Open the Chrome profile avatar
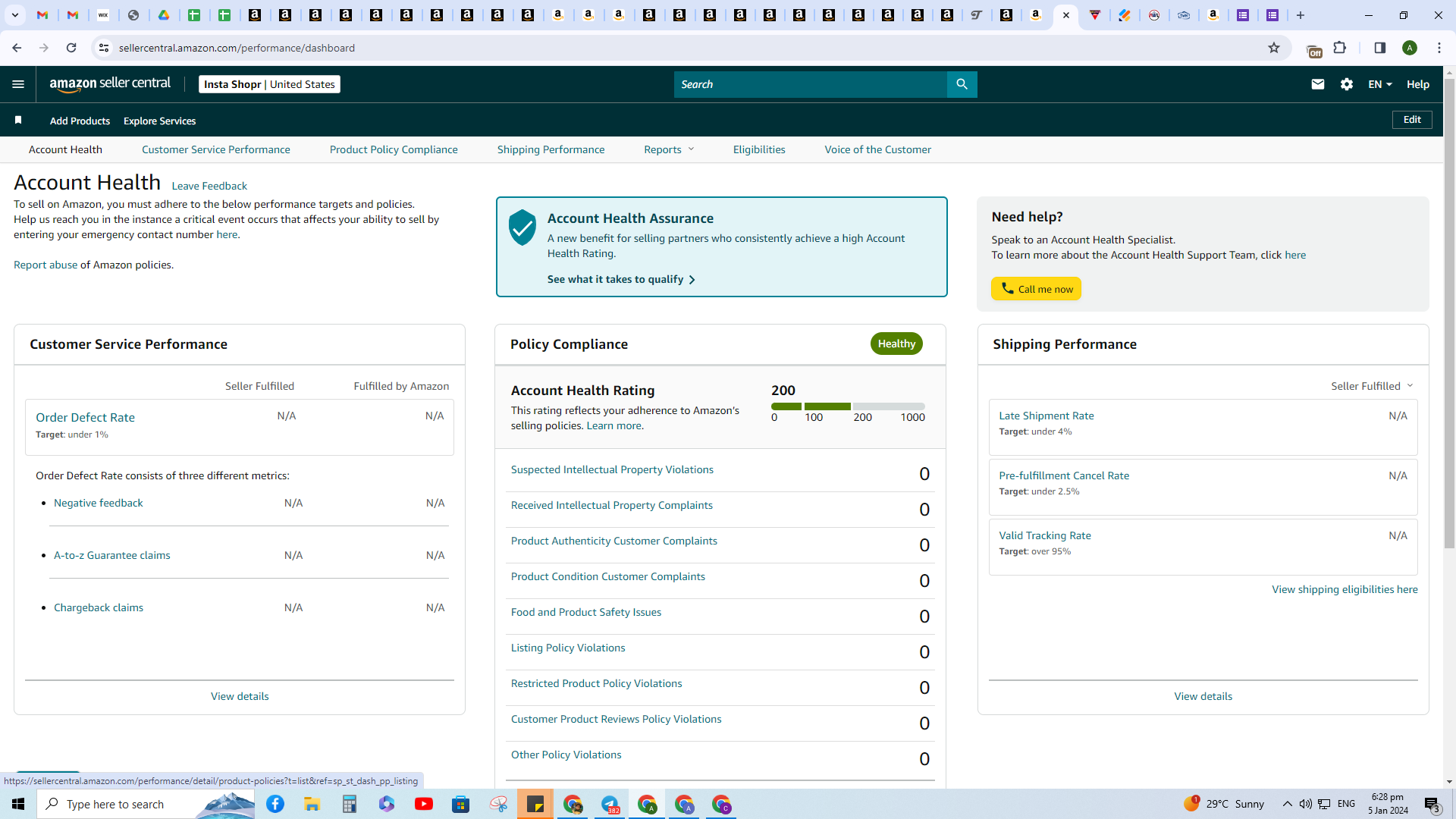The width and height of the screenshot is (1456, 819). point(1410,48)
